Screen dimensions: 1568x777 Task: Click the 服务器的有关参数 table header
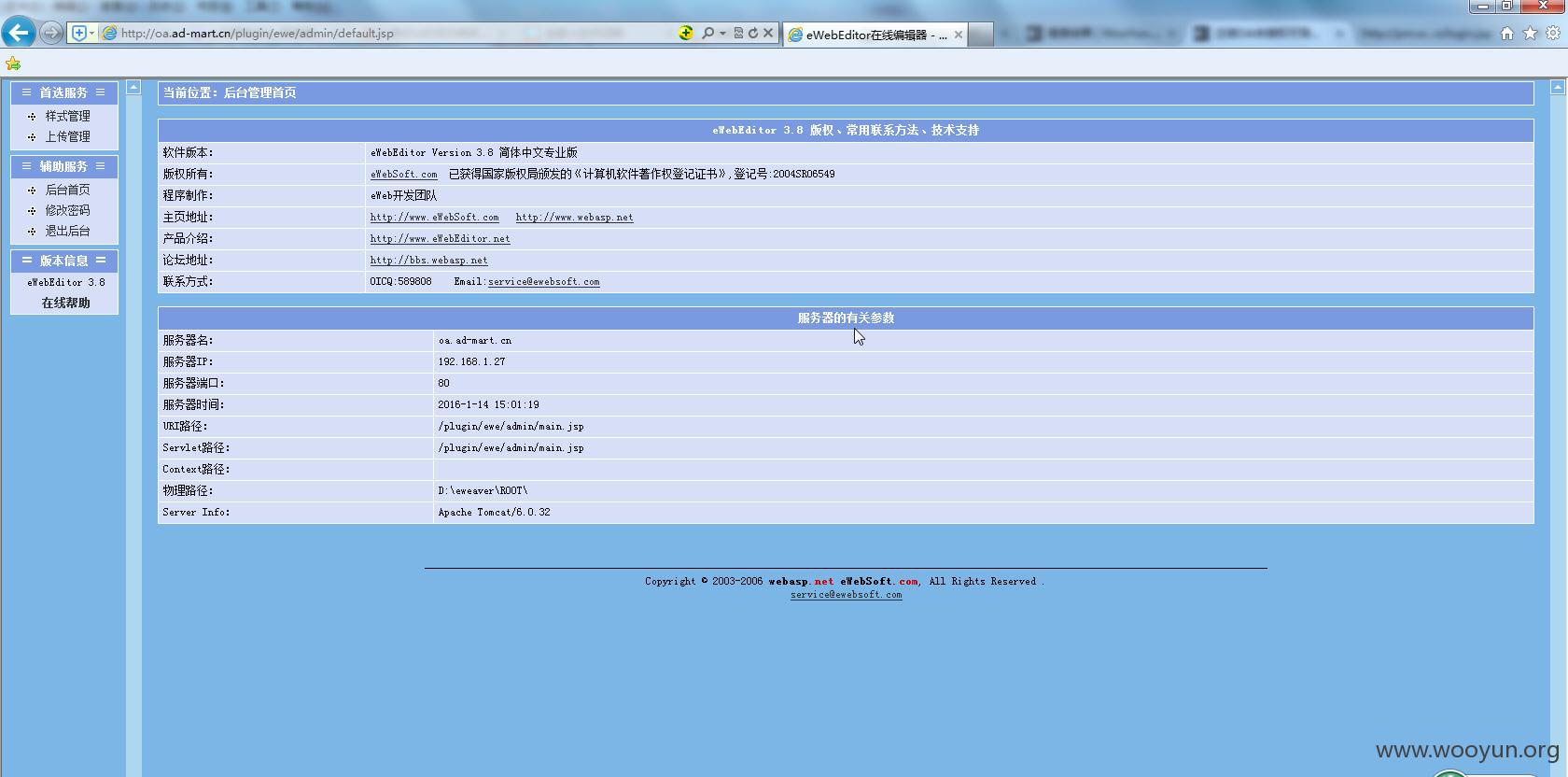pyautogui.click(x=846, y=318)
